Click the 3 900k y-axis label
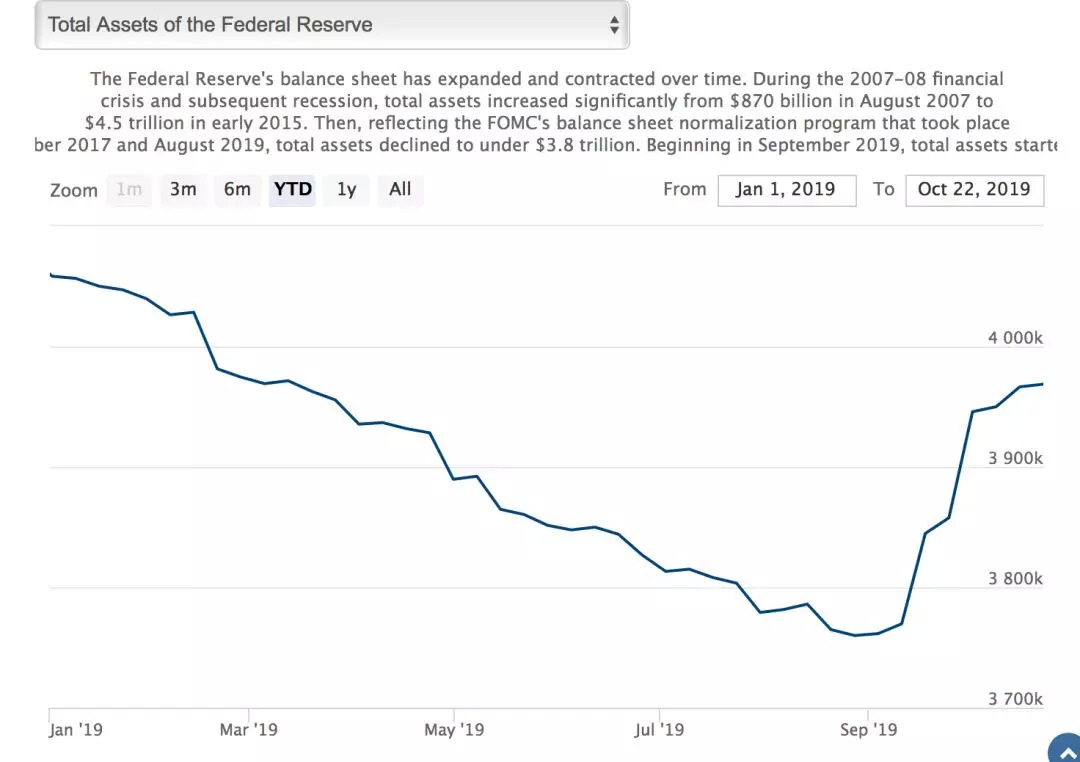 [1015, 458]
